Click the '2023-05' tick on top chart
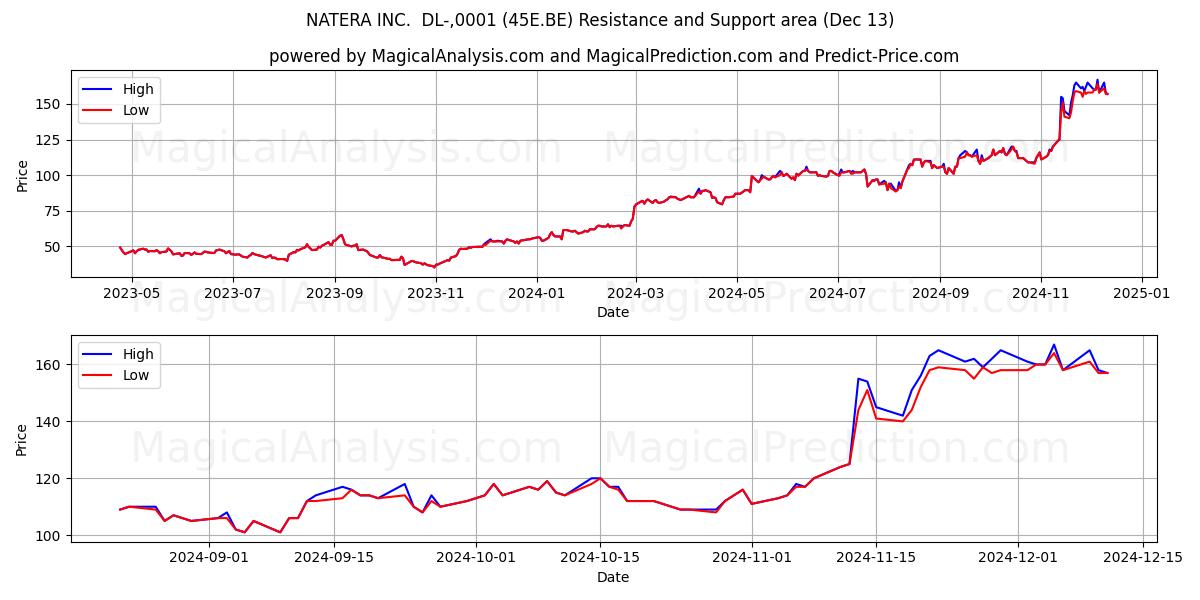1200x600 pixels. pyautogui.click(x=132, y=293)
